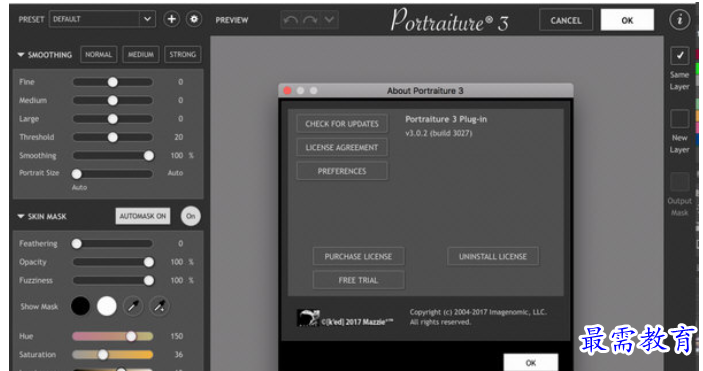Collapse the SKIN MASK section
The height and width of the screenshot is (371, 703).
(21, 216)
